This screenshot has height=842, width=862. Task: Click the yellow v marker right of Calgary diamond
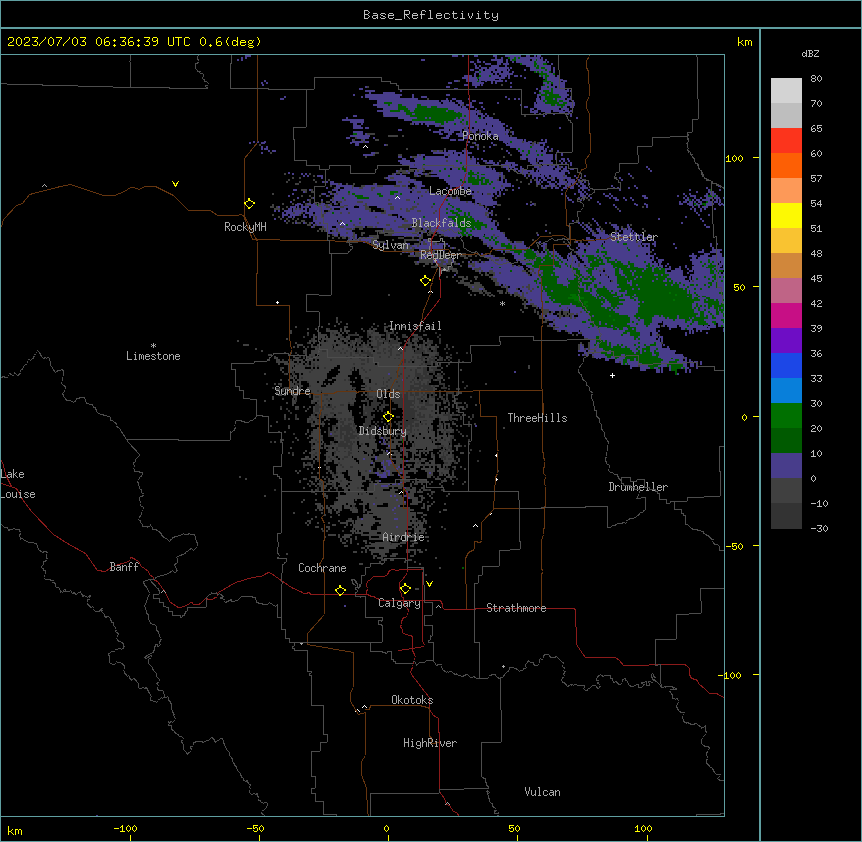(429, 584)
